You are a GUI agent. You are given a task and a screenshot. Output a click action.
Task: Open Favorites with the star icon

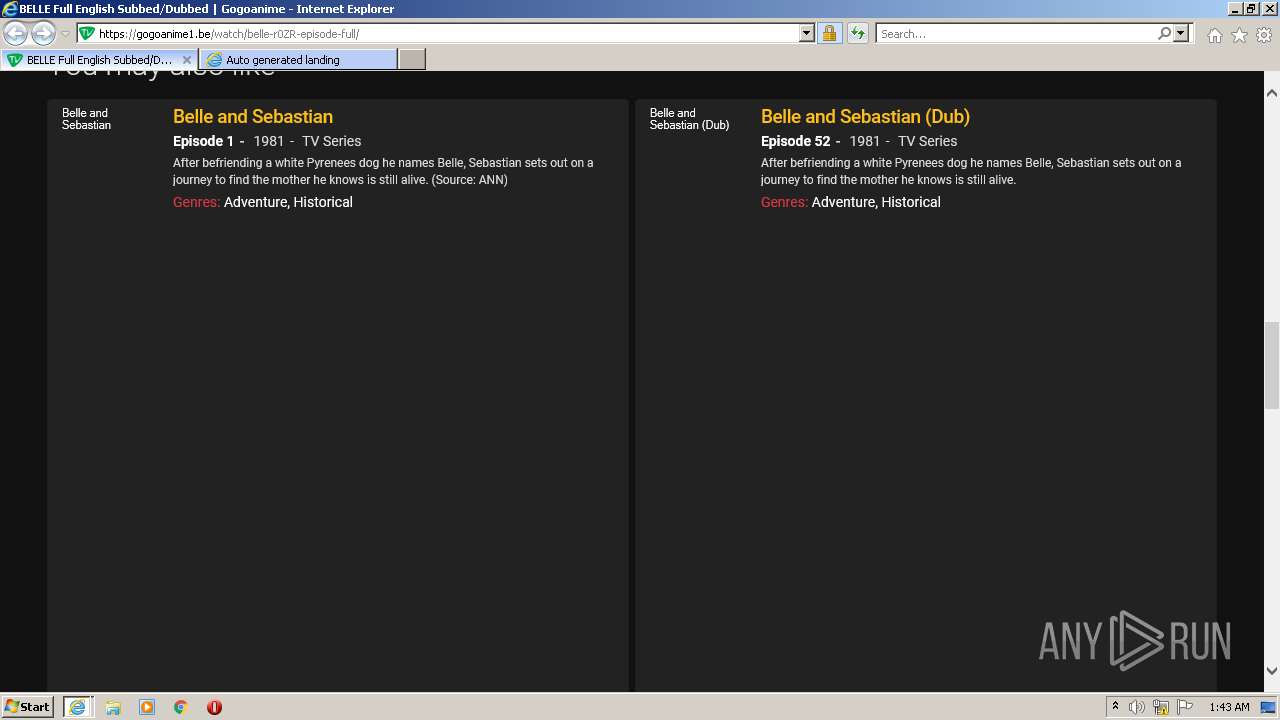[1239, 35]
